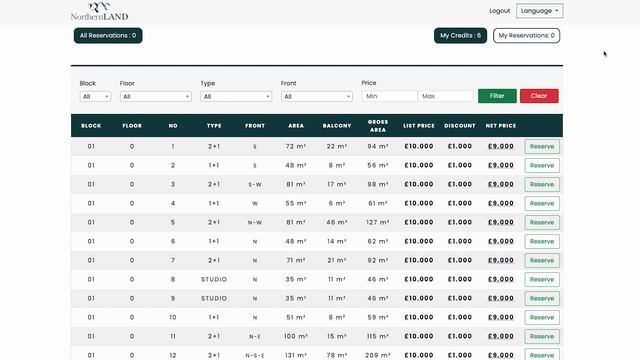This screenshot has height=360, width=640.
Task: Click the GROSS AREA column header
Action: pyautogui.click(x=378, y=126)
